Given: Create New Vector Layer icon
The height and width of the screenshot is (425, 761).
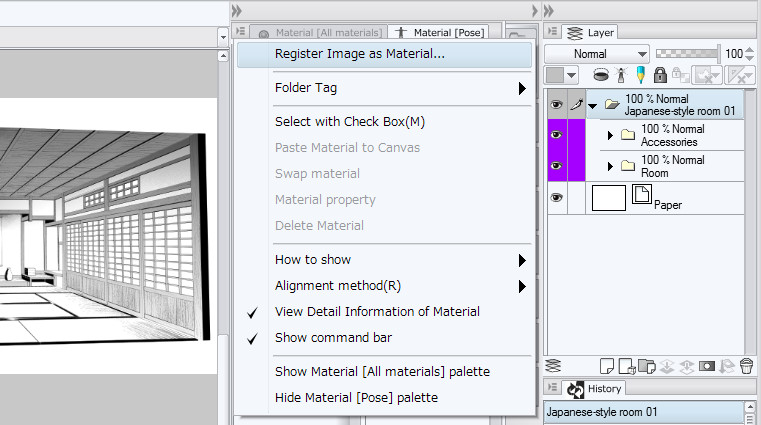Looking at the screenshot, I should click(627, 366).
